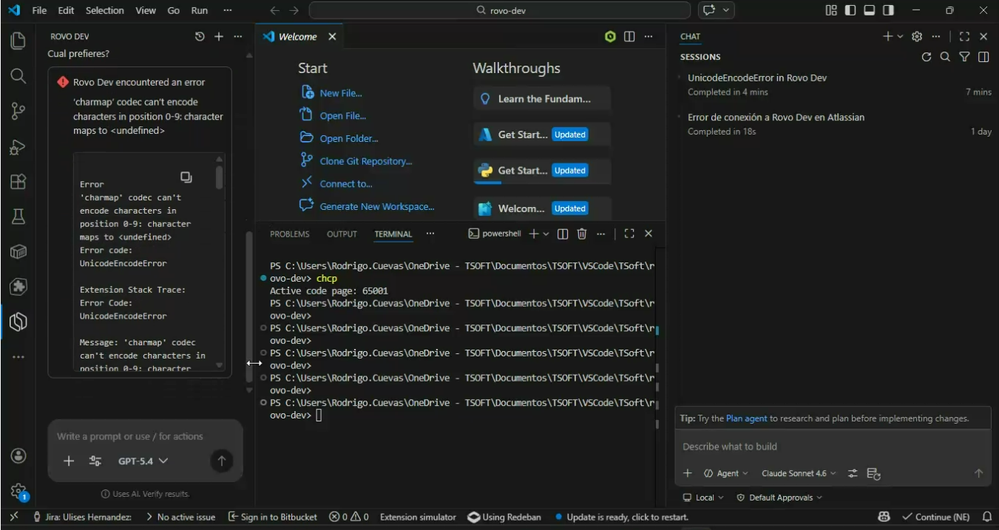Open the Search view in activity bar
The height and width of the screenshot is (530, 999).
tap(18, 76)
